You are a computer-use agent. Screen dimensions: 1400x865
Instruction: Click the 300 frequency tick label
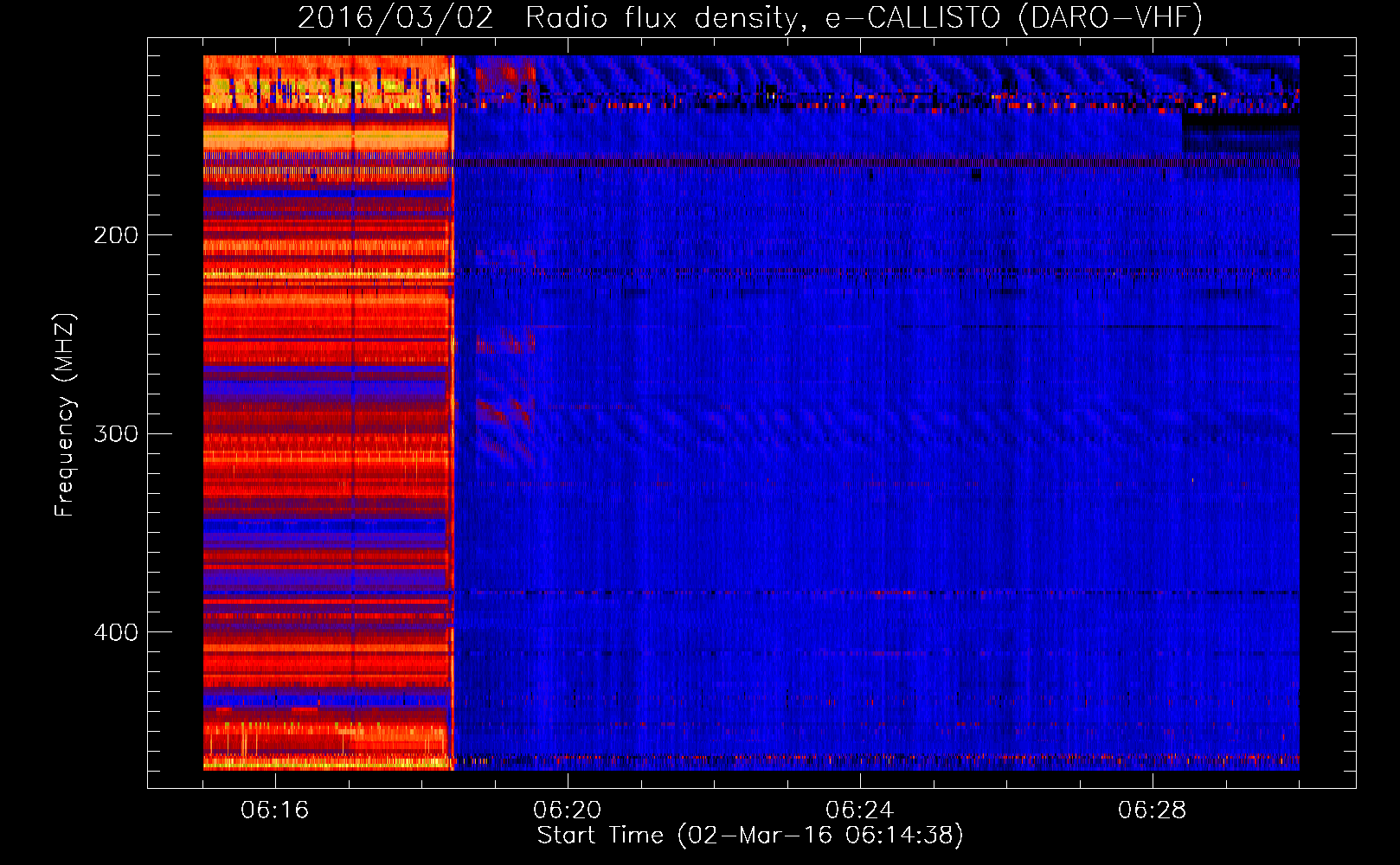tap(116, 433)
